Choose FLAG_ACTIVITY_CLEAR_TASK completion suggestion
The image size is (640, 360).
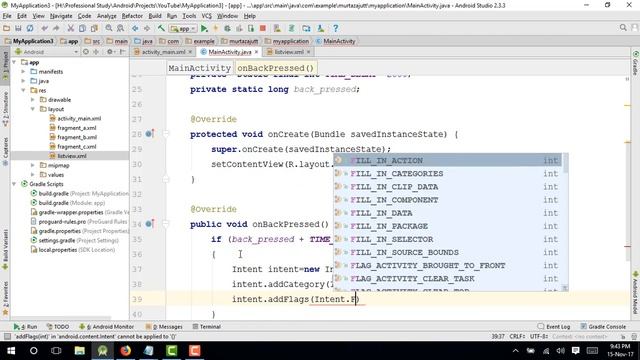pos(447,279)
